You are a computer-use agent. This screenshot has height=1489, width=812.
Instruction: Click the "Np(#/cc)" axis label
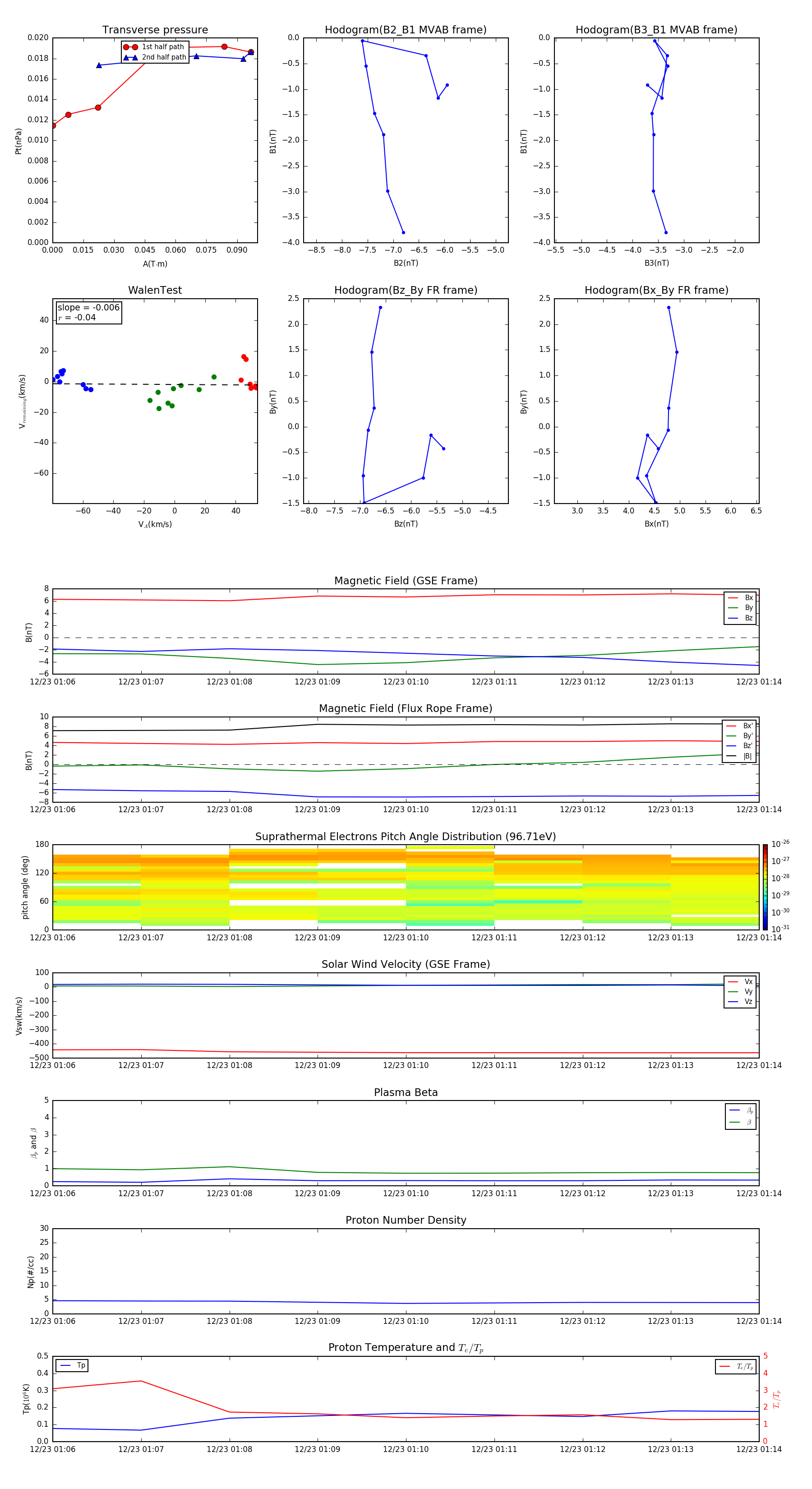[x=31, y=1272]
